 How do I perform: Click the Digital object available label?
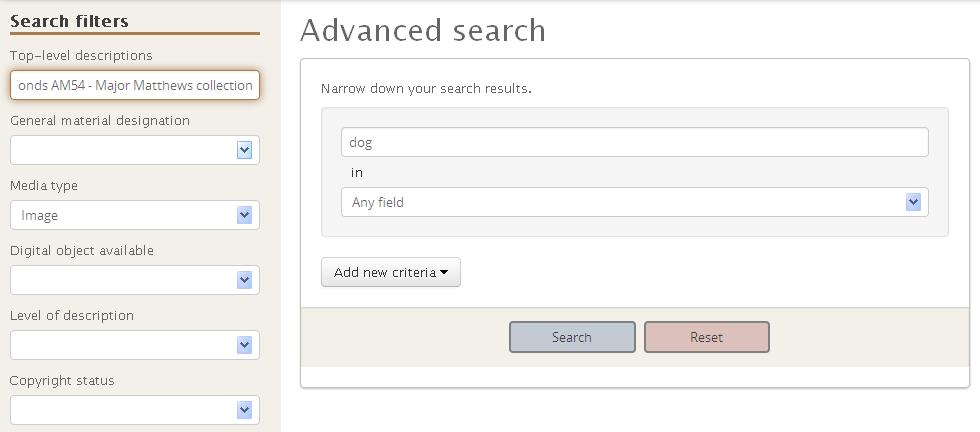82,250
